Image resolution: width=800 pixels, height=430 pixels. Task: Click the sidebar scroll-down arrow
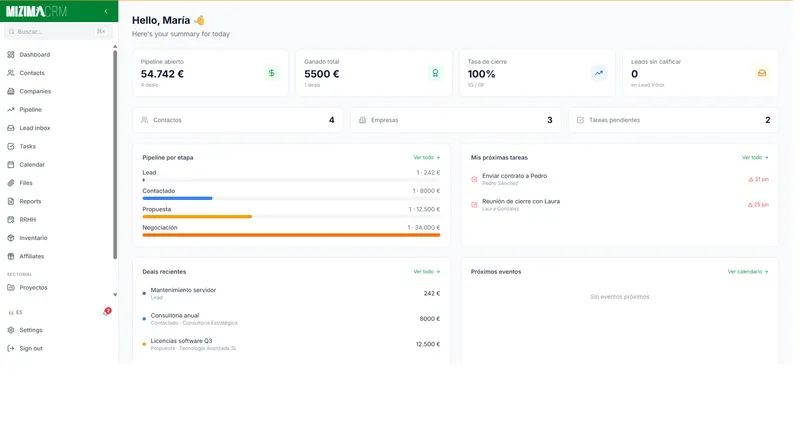coord(115,295)
